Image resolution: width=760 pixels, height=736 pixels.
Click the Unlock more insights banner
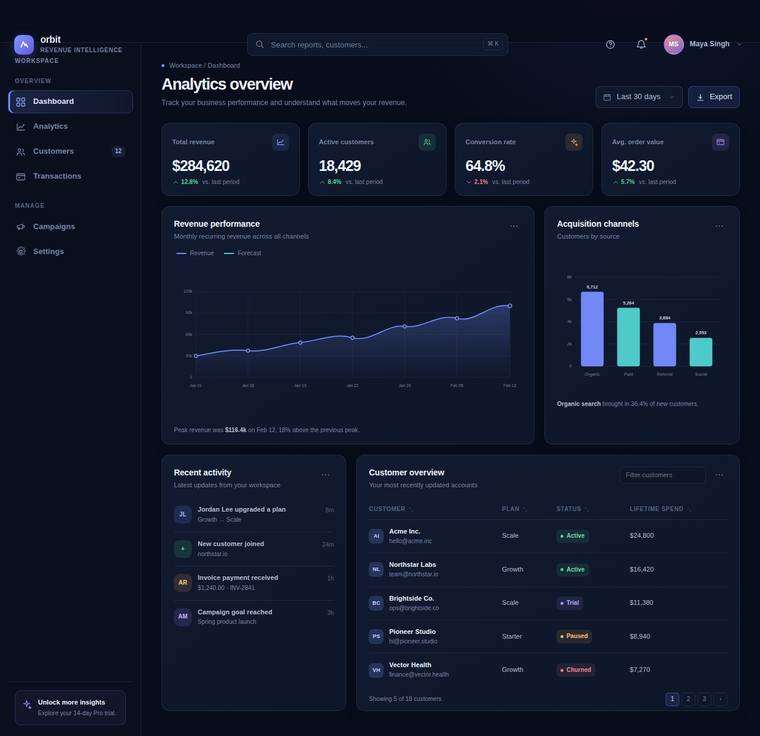point(70,707)
